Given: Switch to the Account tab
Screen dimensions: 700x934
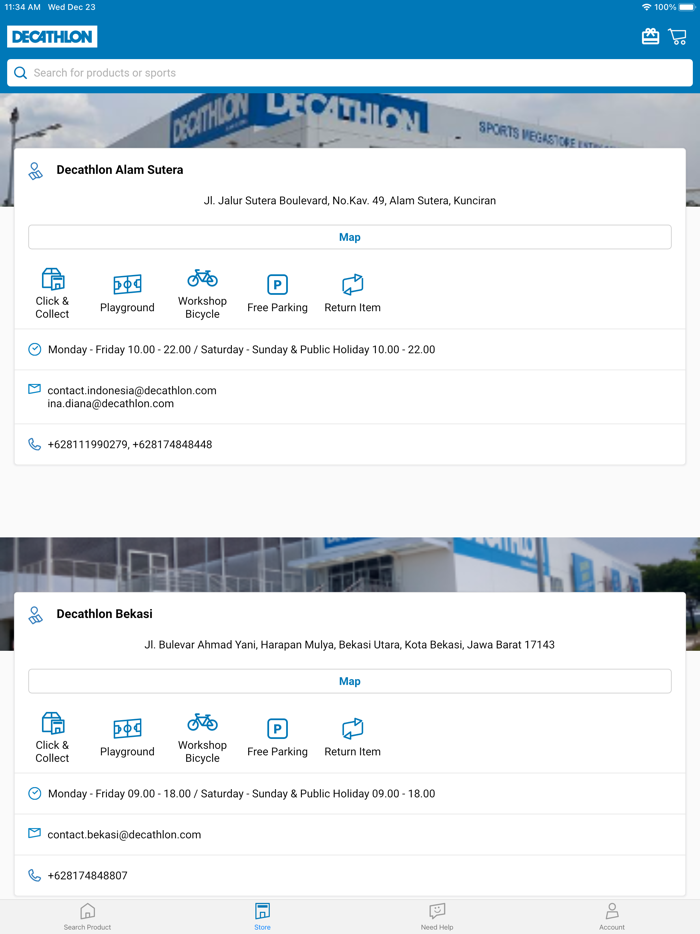Looking at the screenshot, I should (612, 916).
